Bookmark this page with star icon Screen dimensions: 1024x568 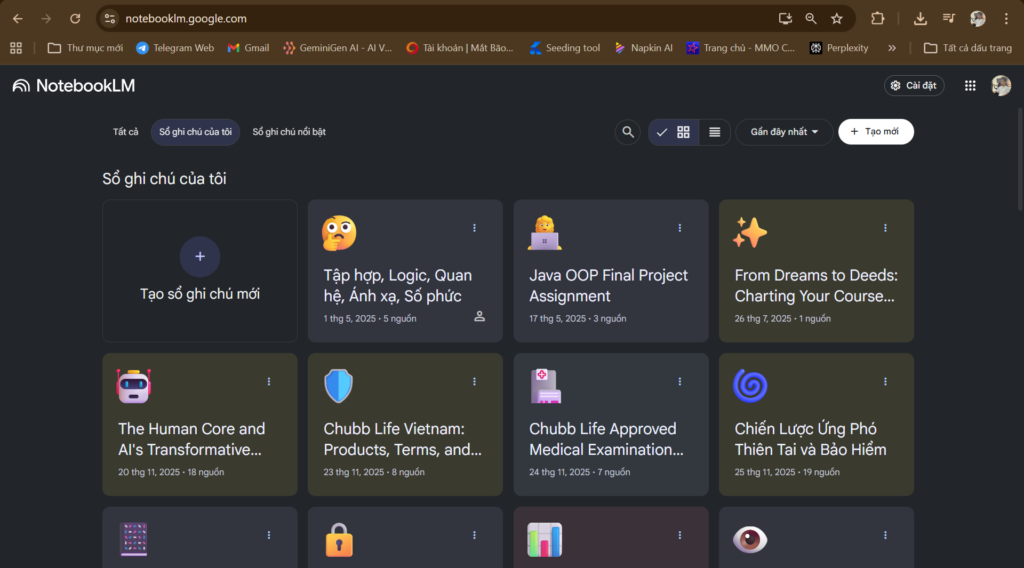point(837,18)
